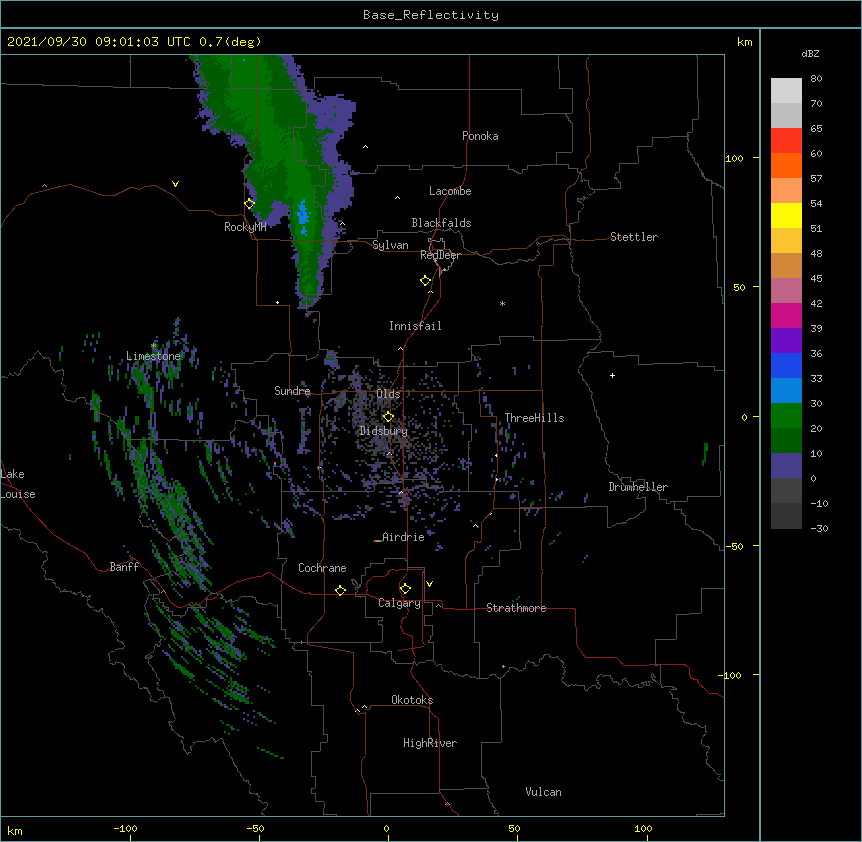Click the Sundre town label
Screen dimensions: 862x842
tap(292, 391)
